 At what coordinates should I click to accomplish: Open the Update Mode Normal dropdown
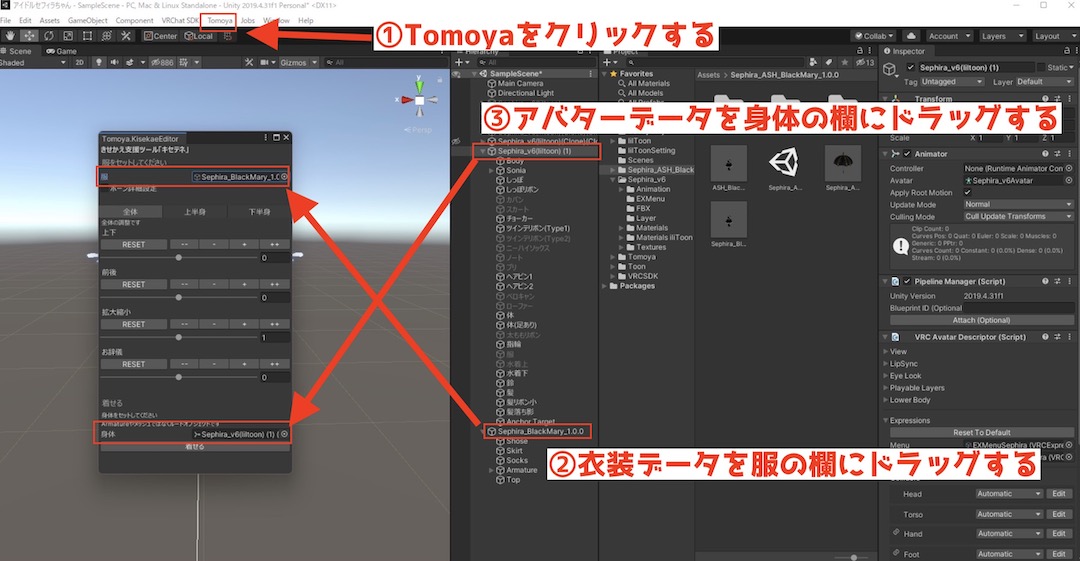[1018, 205]
